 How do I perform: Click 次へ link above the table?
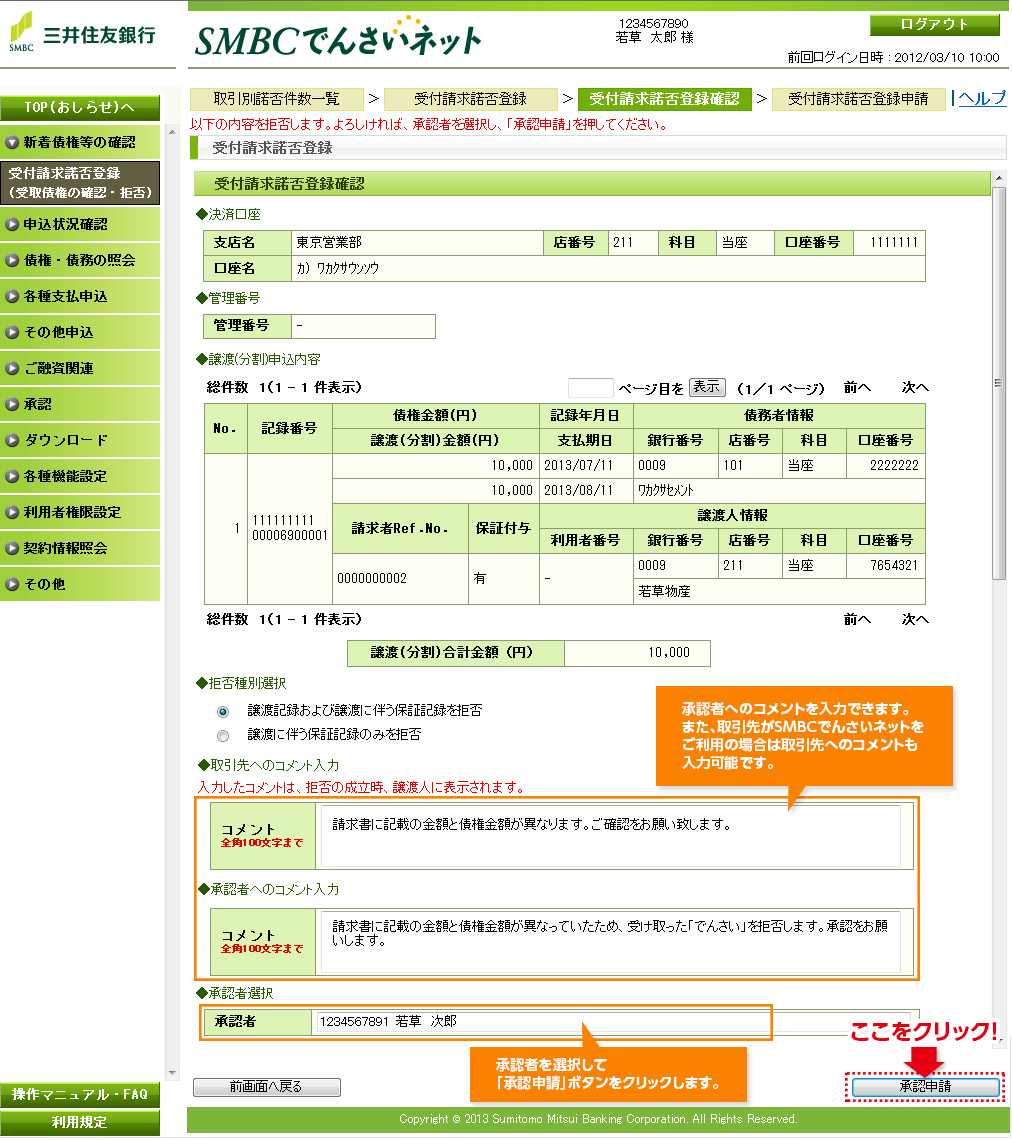coord(915,388)
